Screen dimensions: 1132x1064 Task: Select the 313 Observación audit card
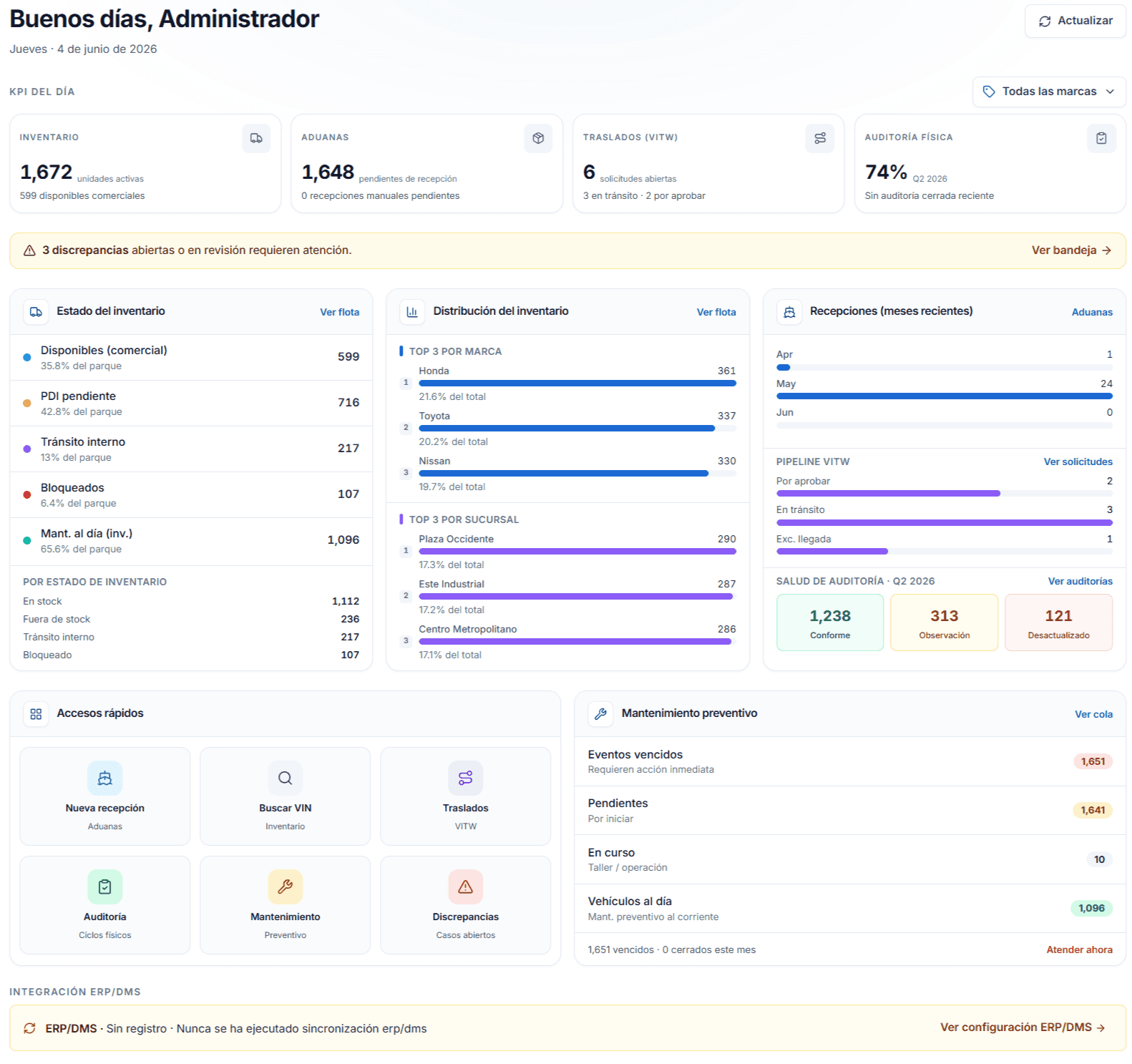(x=945, y=623)
